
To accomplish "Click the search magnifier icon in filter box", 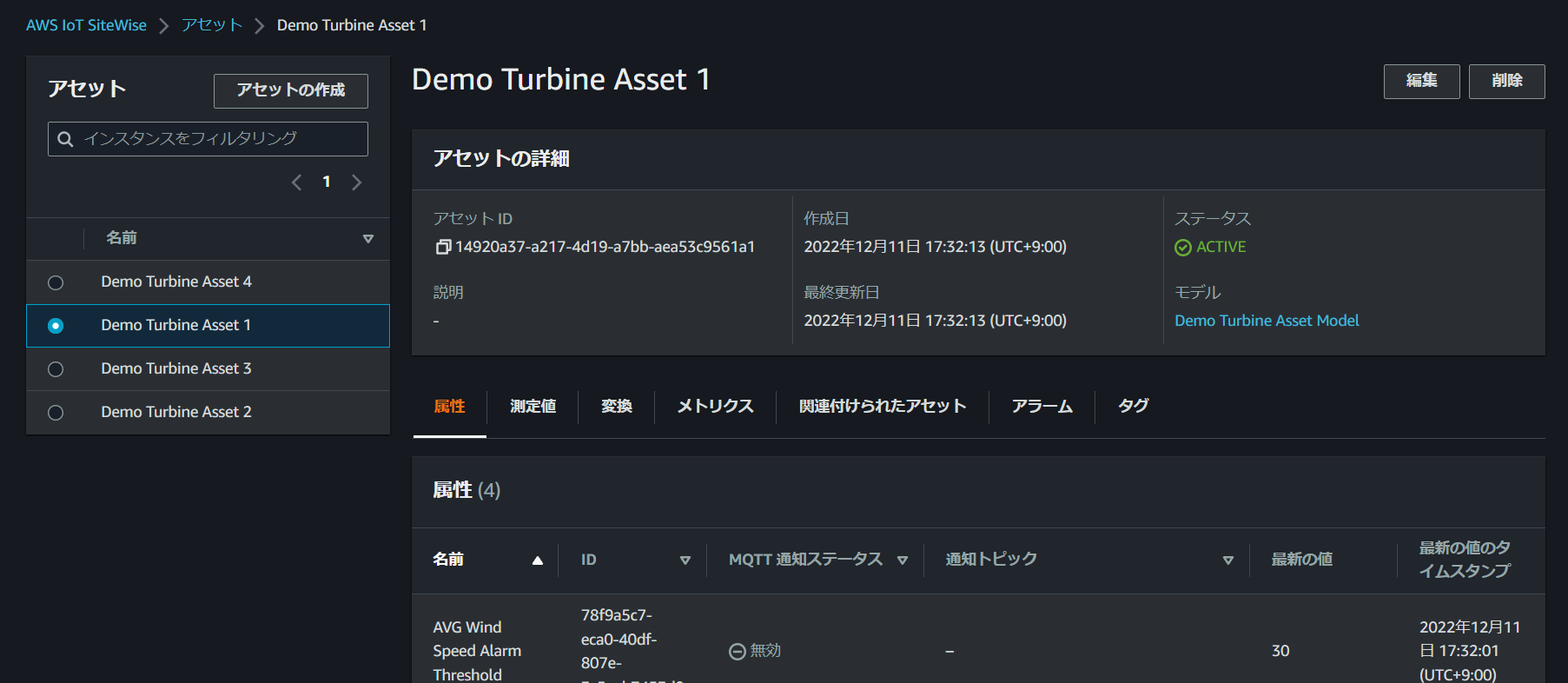I will 65,139.
